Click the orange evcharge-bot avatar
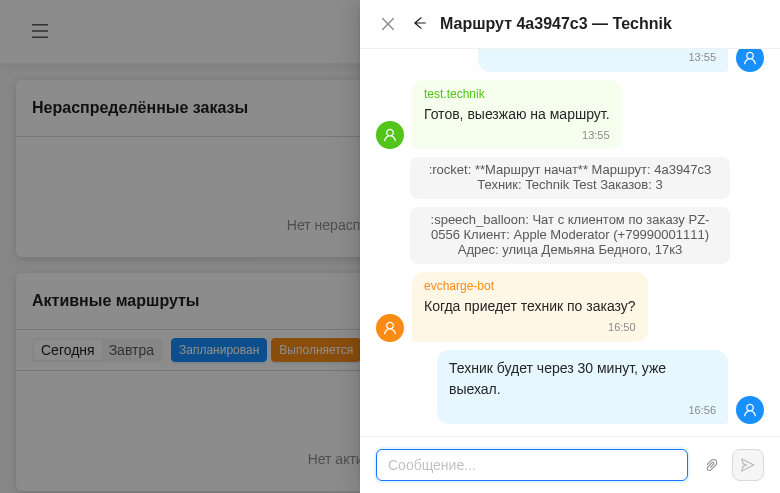 390,328
